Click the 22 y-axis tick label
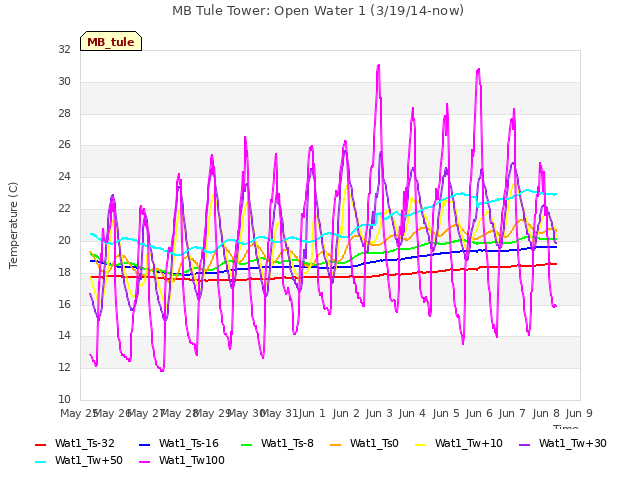Viewport: 640px width, 480px height. 64,209
